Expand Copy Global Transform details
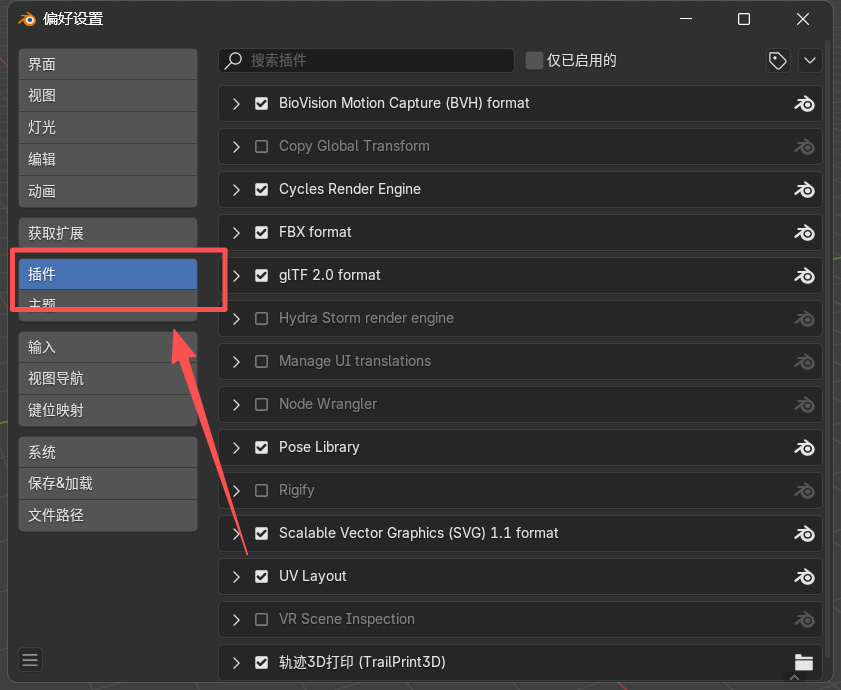This screenshot has height=690, width=841. click(236, 146)
